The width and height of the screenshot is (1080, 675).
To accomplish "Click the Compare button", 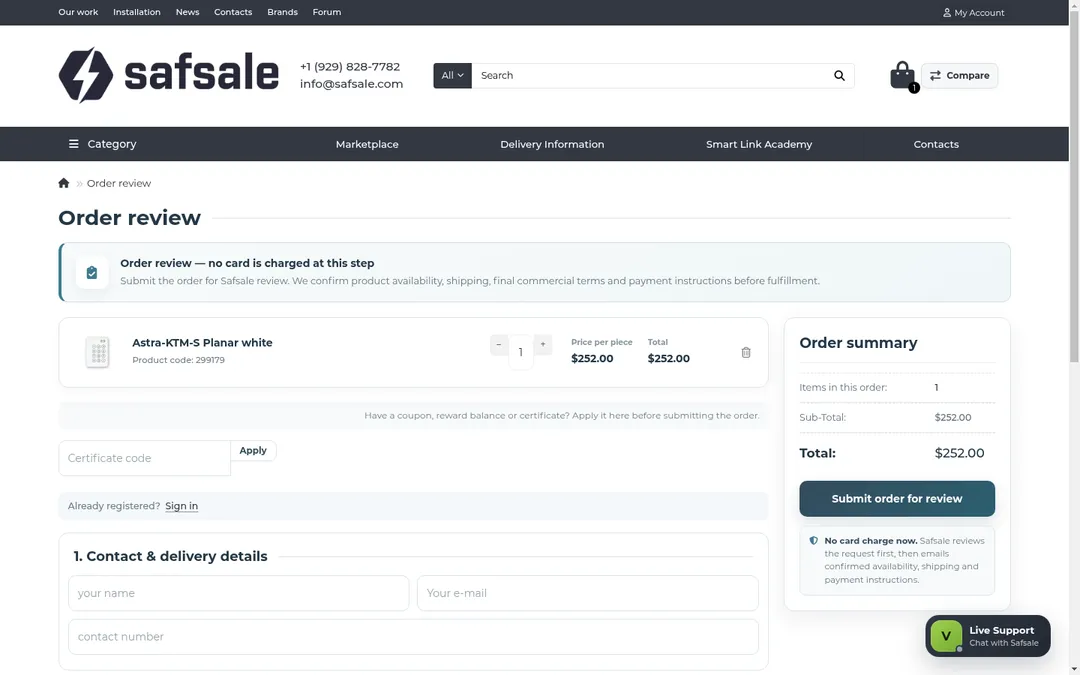I will click(x=959, y=76).
